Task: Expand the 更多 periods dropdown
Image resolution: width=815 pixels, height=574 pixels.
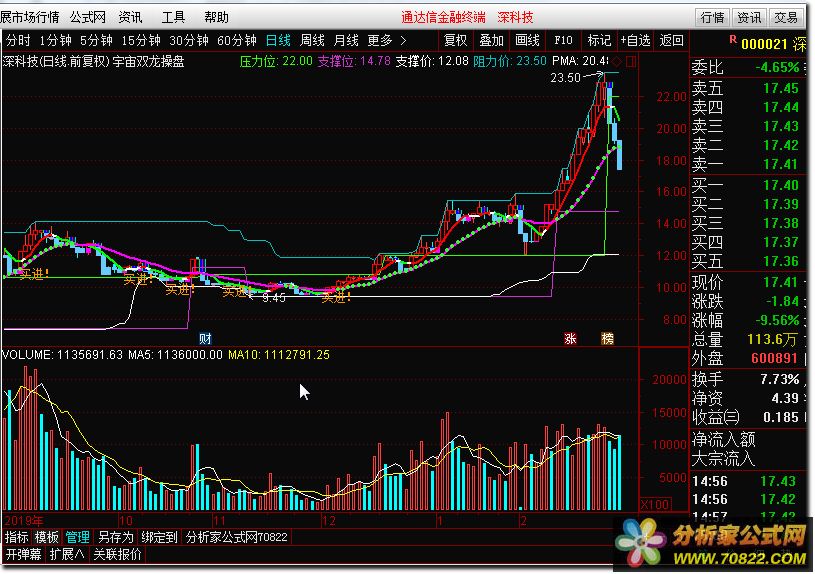Action: (386, 40)
